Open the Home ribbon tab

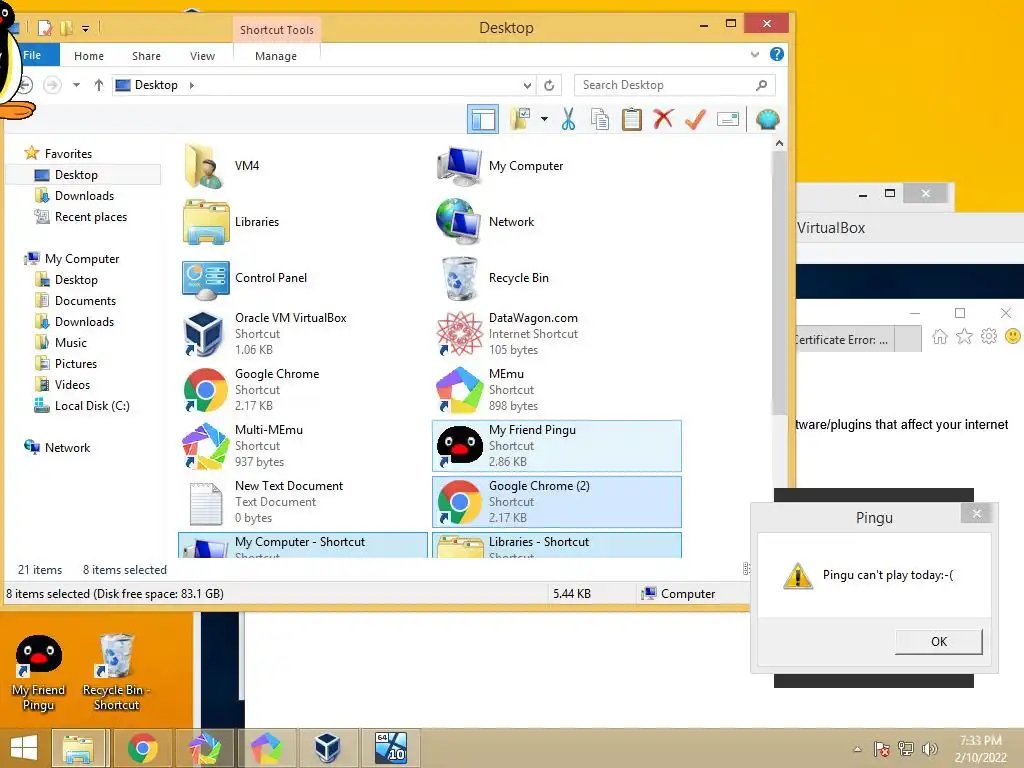(89, 56)
